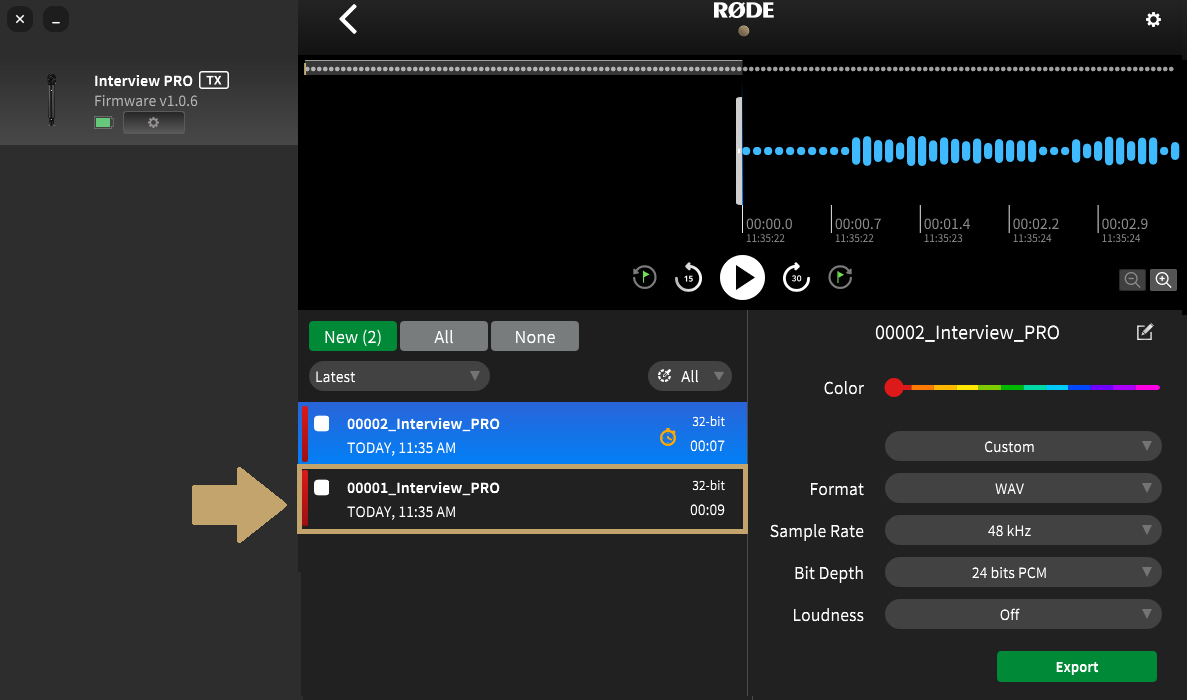Jump to previous marker flag

pyautogui.click(x=644, y=278)
